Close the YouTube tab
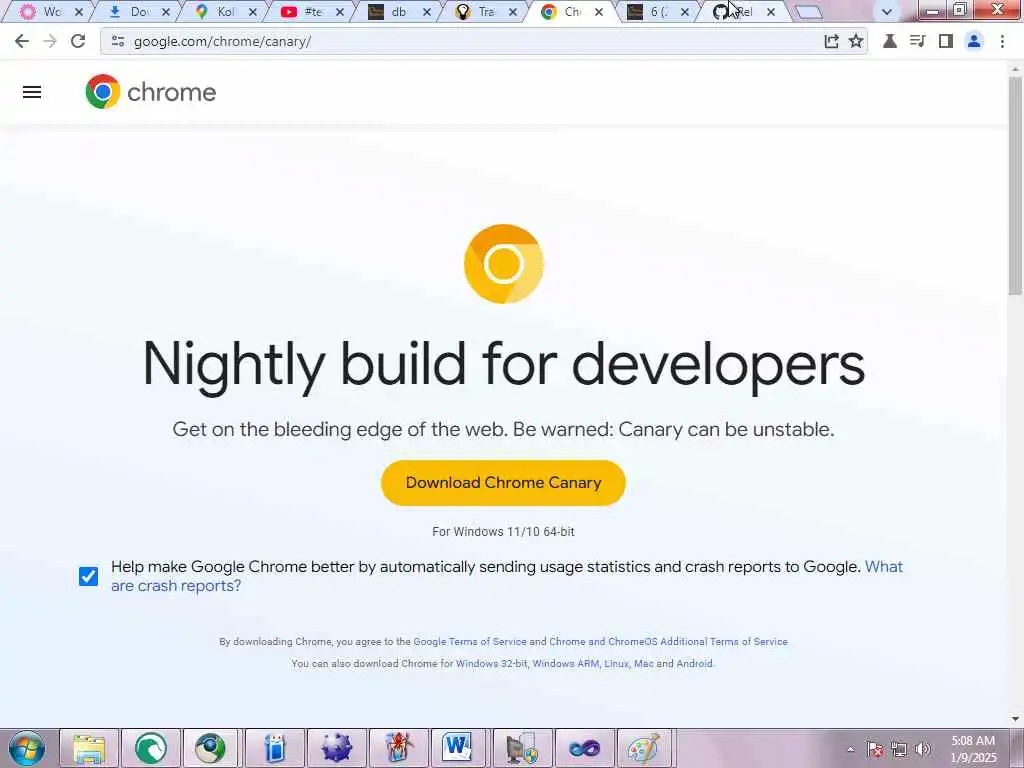 (340, 12)
